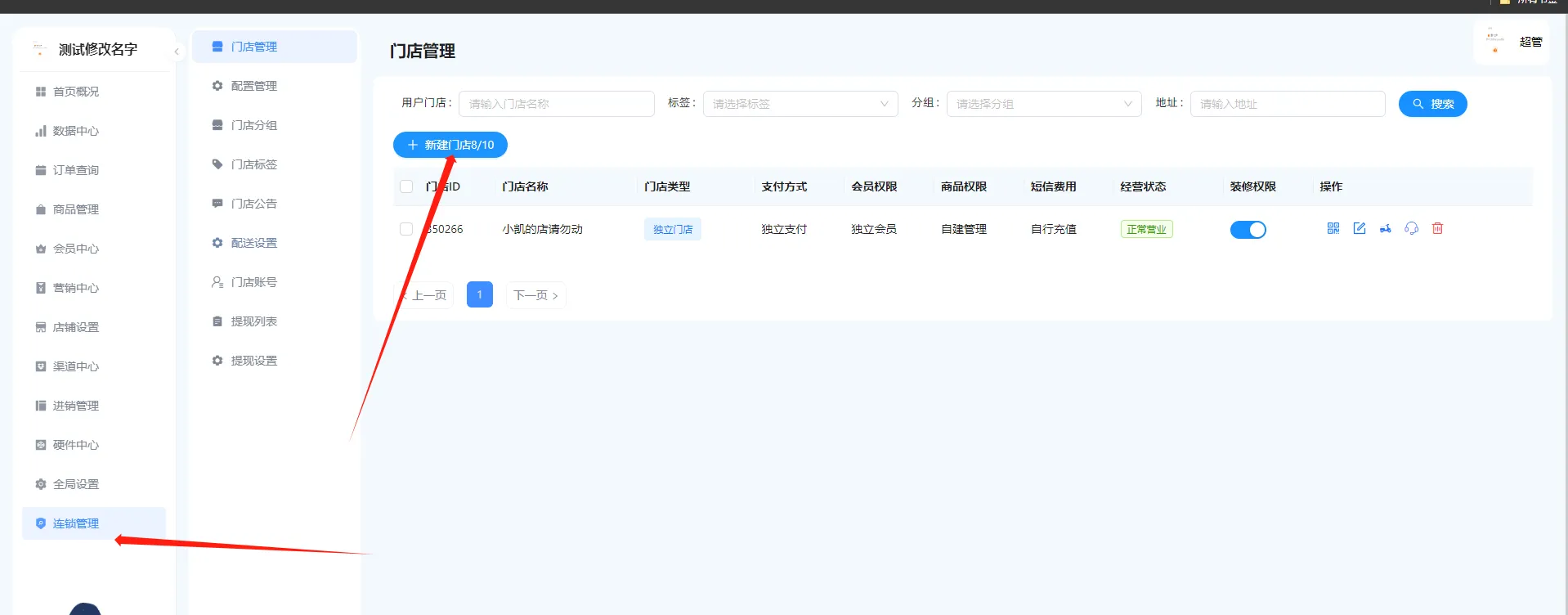Tick the checkbox for store 50266
The height and width of the screenshot is (615, 1568).
[406, 229]
